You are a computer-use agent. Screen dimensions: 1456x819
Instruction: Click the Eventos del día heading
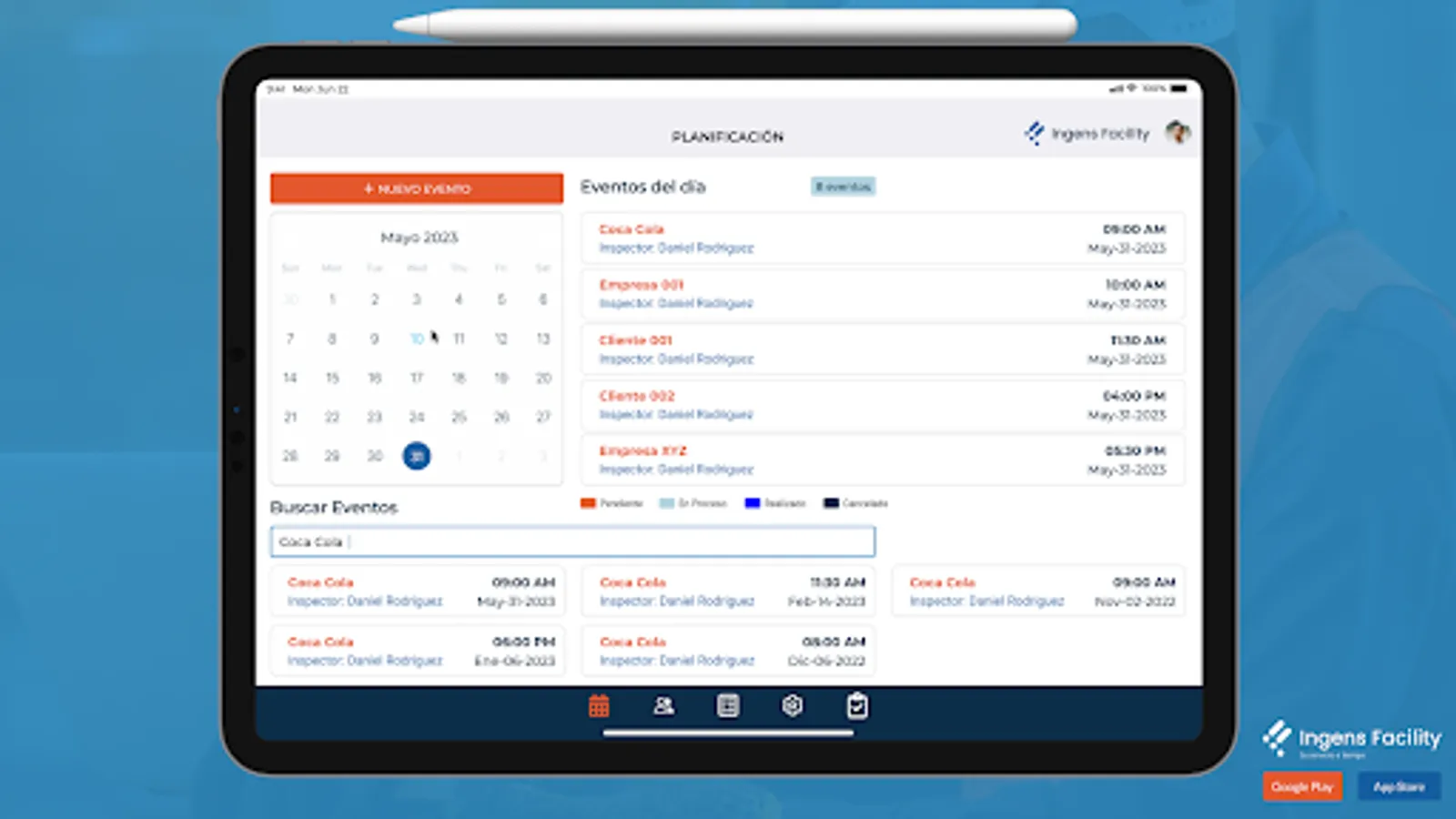[x=643, y=187]
